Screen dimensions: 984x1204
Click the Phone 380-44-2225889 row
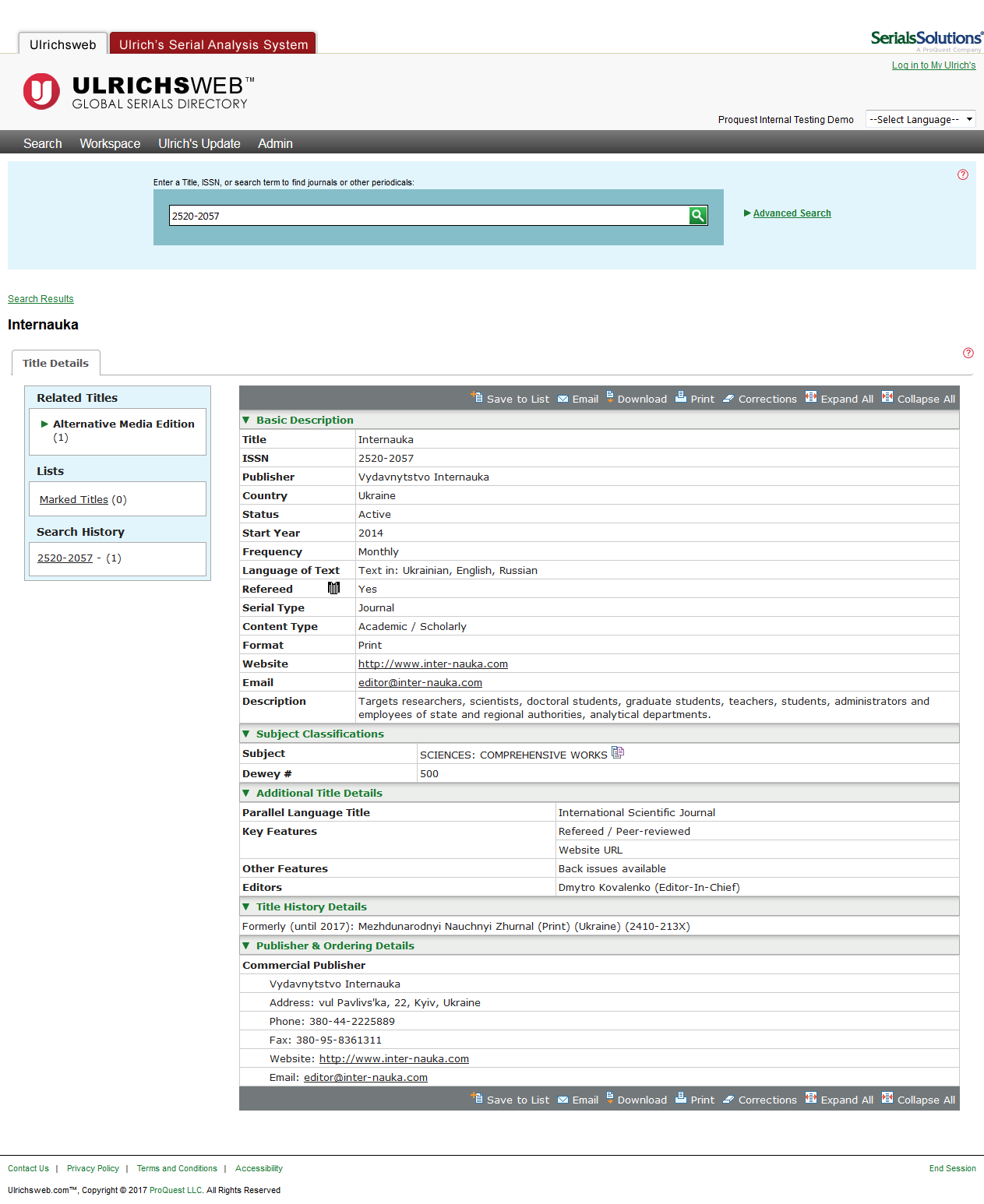point(599,1021)
